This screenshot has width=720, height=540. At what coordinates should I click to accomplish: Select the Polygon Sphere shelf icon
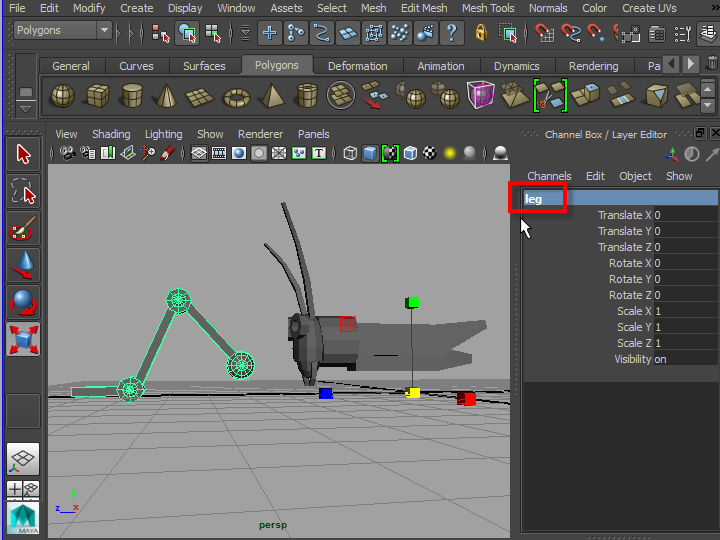[x=63, y=96]
